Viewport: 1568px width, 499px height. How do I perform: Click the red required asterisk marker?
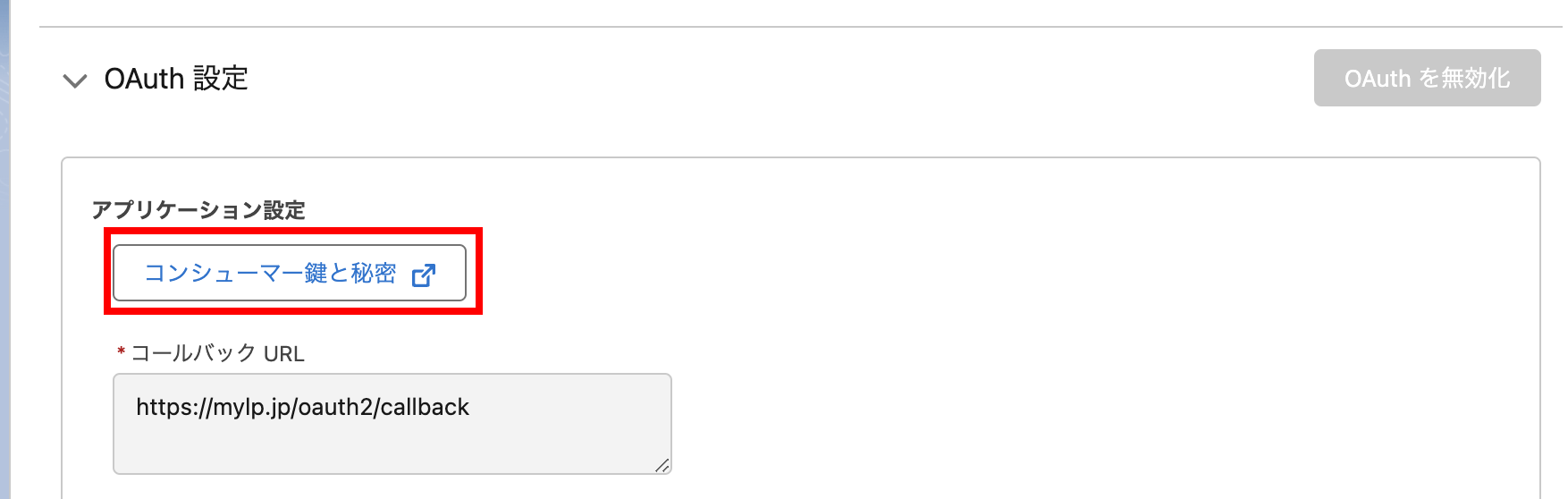[x=121, y=352]
